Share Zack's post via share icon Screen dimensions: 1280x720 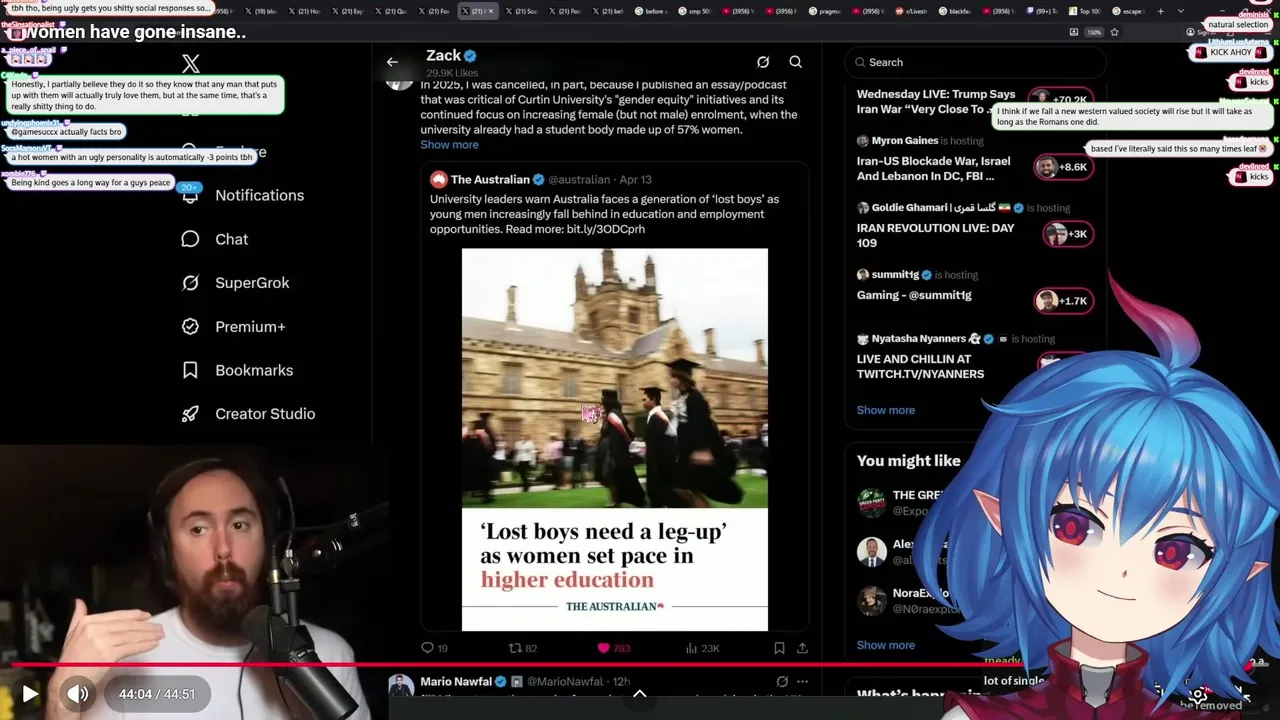tap(802, 648)
